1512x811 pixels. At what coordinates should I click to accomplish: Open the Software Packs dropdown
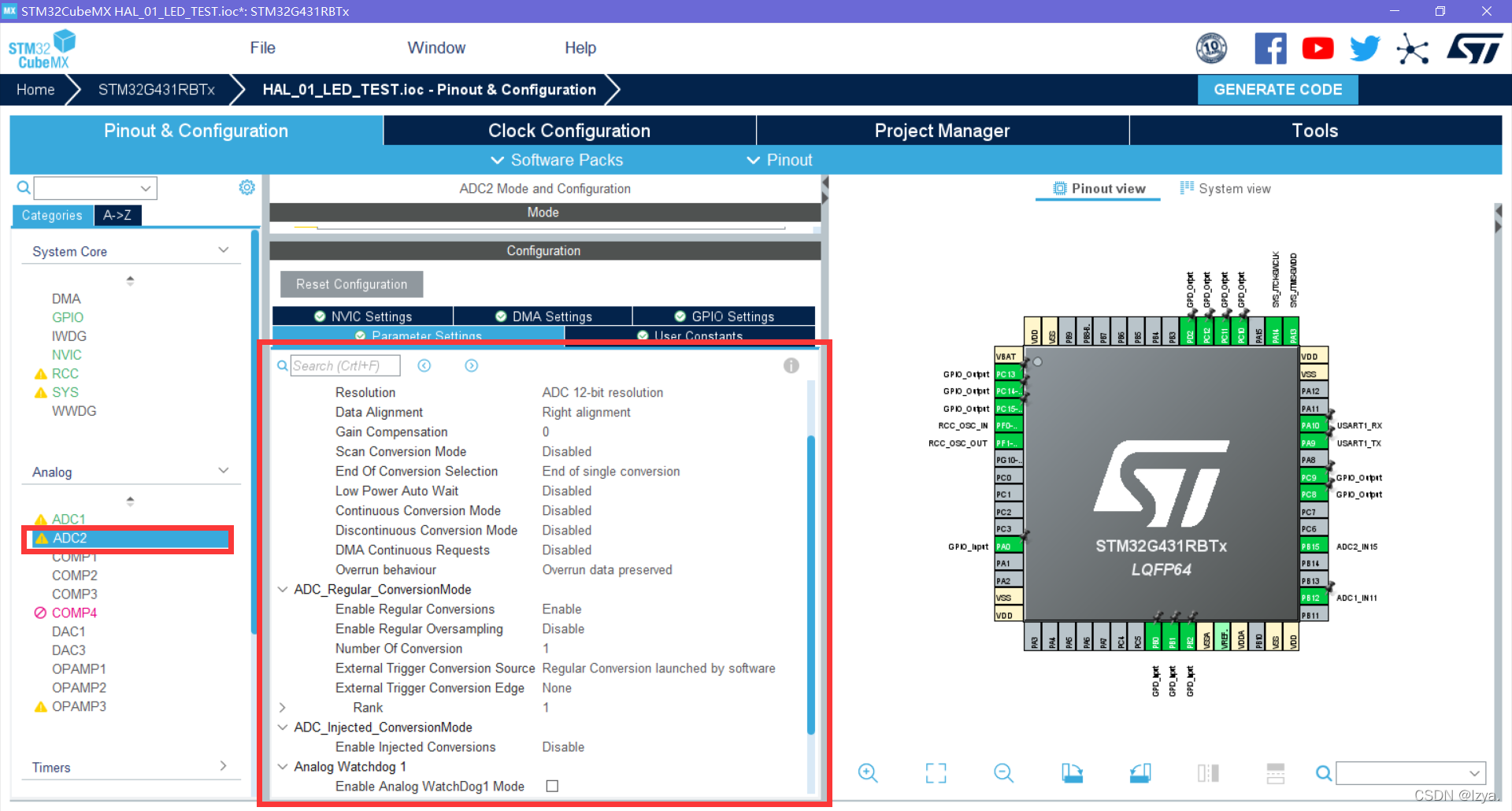coord(557,160)
